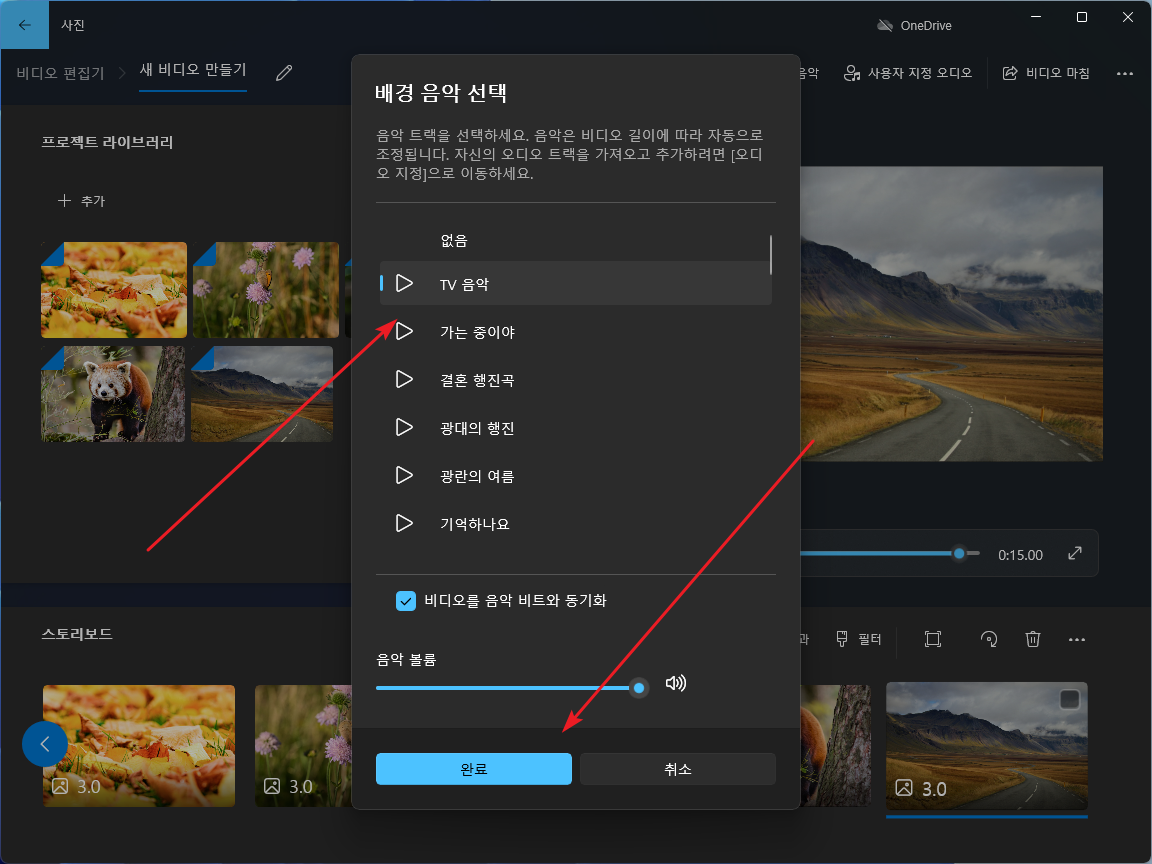Click the pencil rename video icon

(x=284, y=73)
